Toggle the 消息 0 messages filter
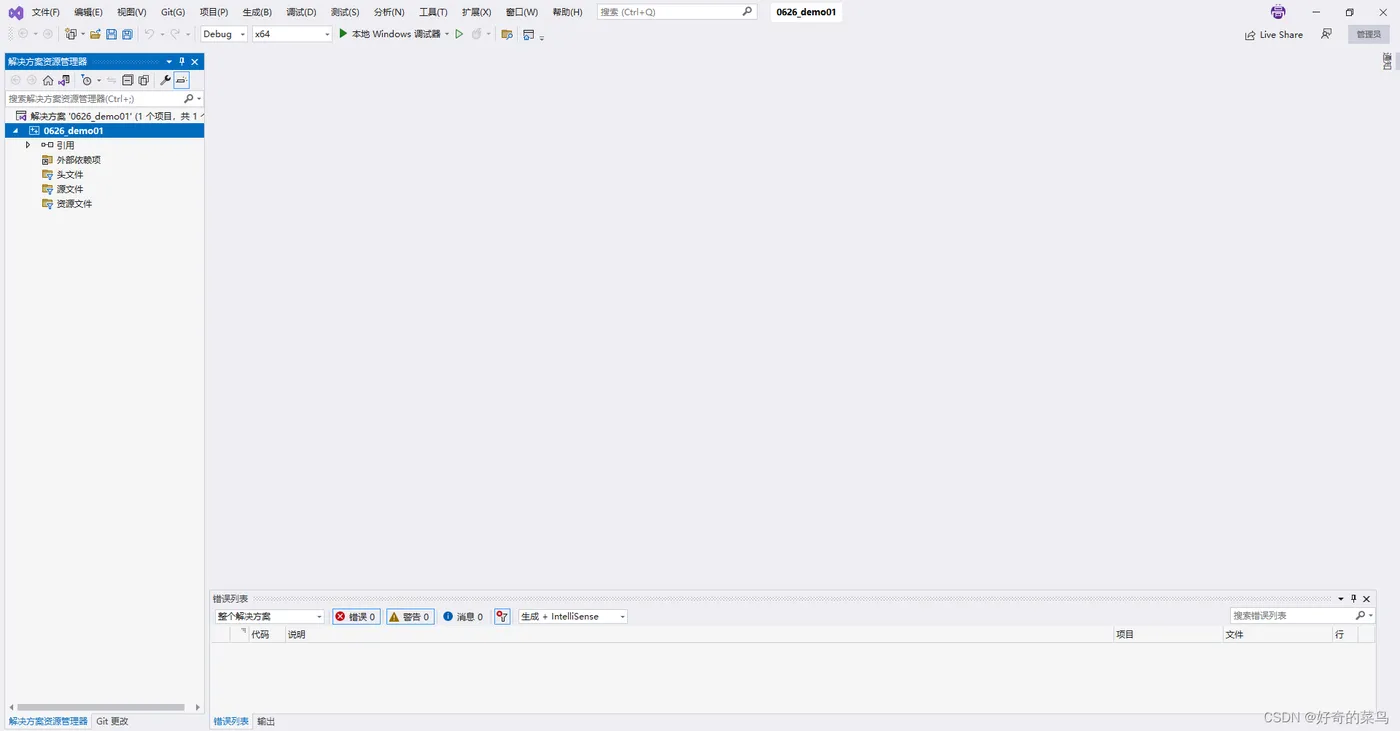Screen dimensions: 1400x731 click(463, 617)
